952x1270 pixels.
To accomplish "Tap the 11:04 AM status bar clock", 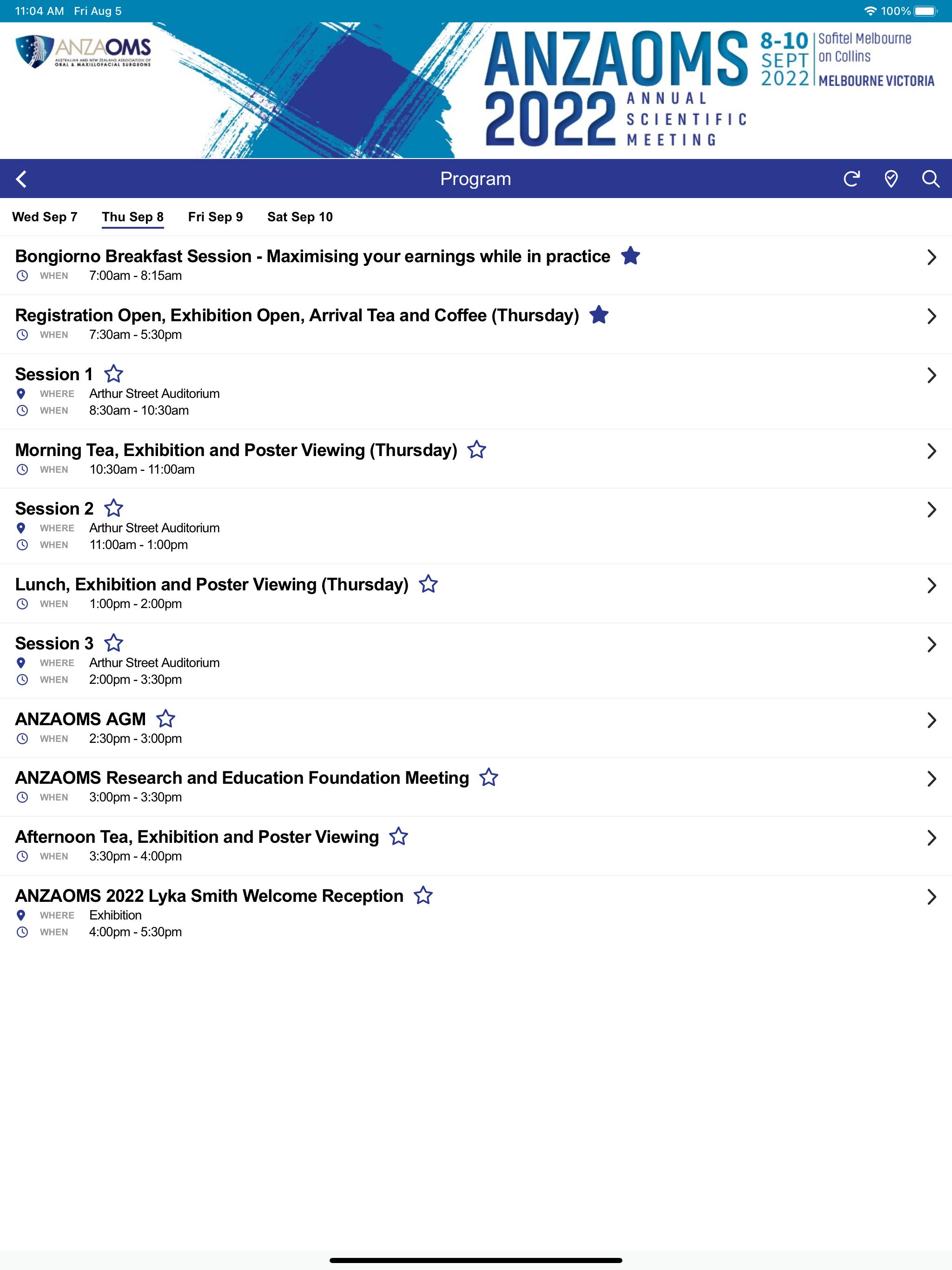I will (x=39, y=11).
